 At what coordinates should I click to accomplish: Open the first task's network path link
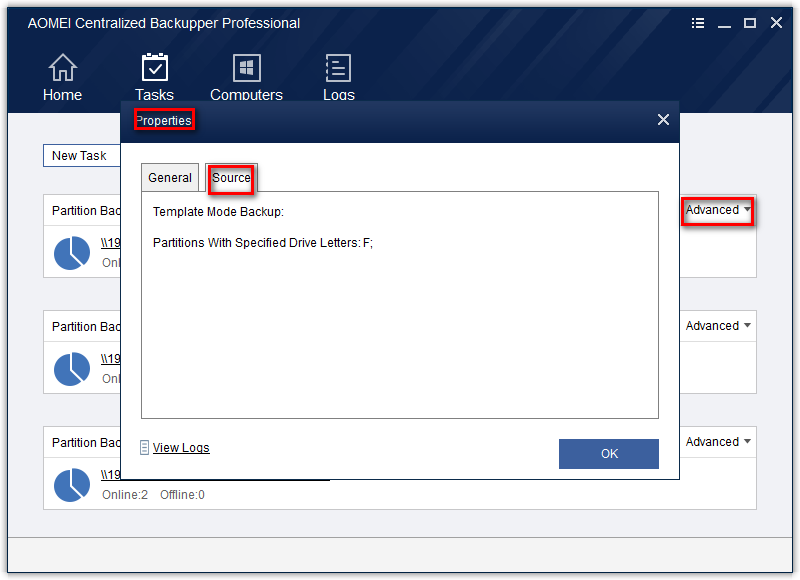coord(111,243)
